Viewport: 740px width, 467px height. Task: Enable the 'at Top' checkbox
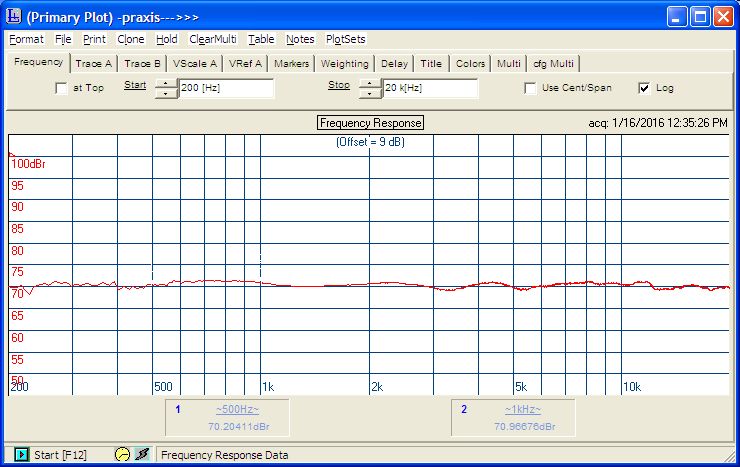61,88
